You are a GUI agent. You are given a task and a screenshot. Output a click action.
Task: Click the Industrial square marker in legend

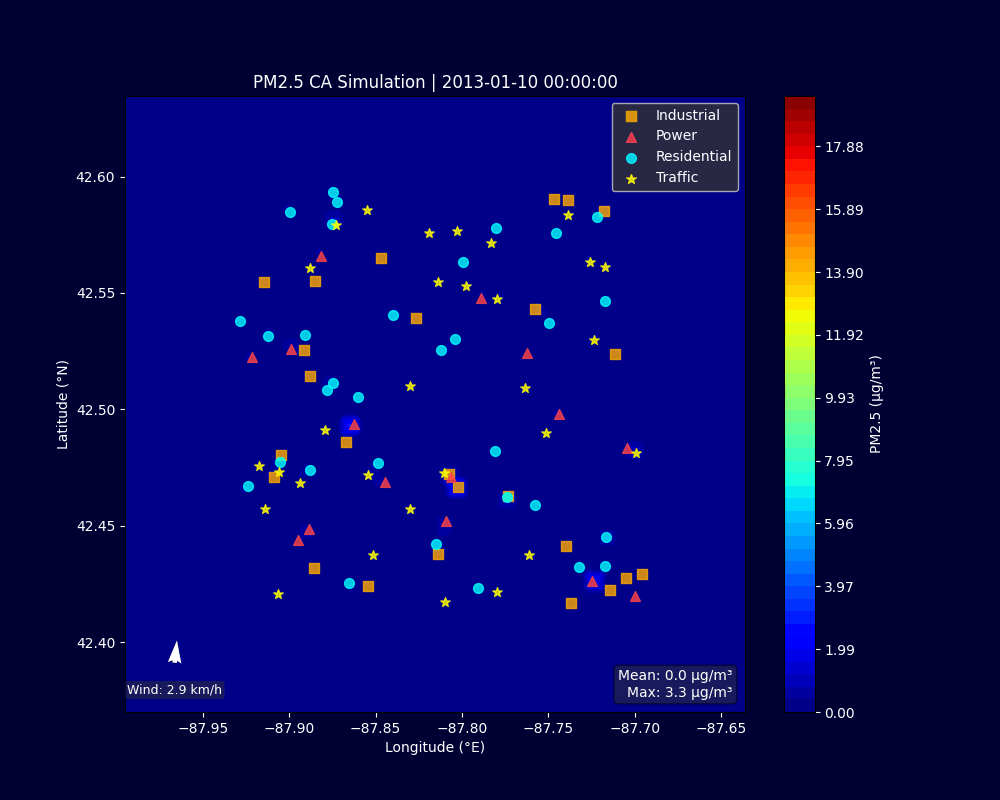631,116
